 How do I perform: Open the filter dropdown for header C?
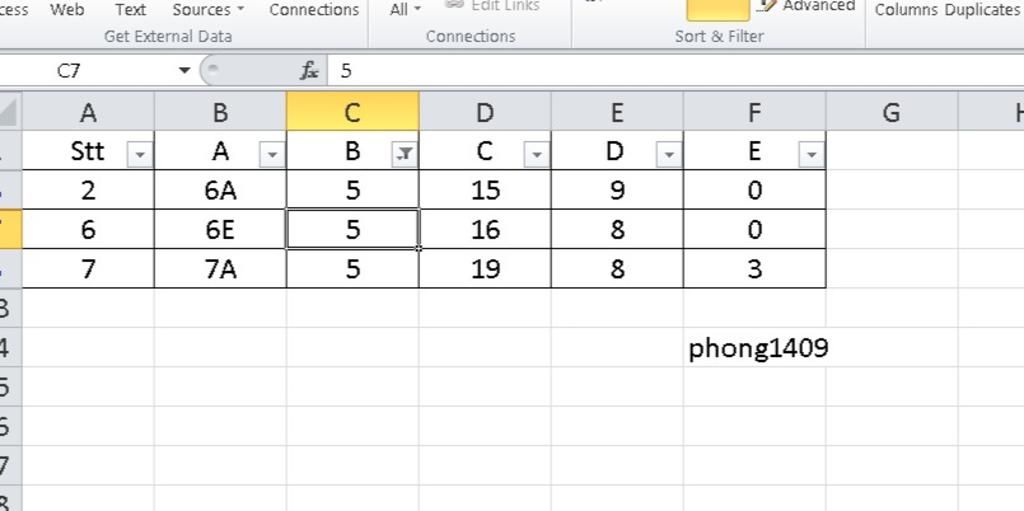pyautogui.click(x=537, y=155)
